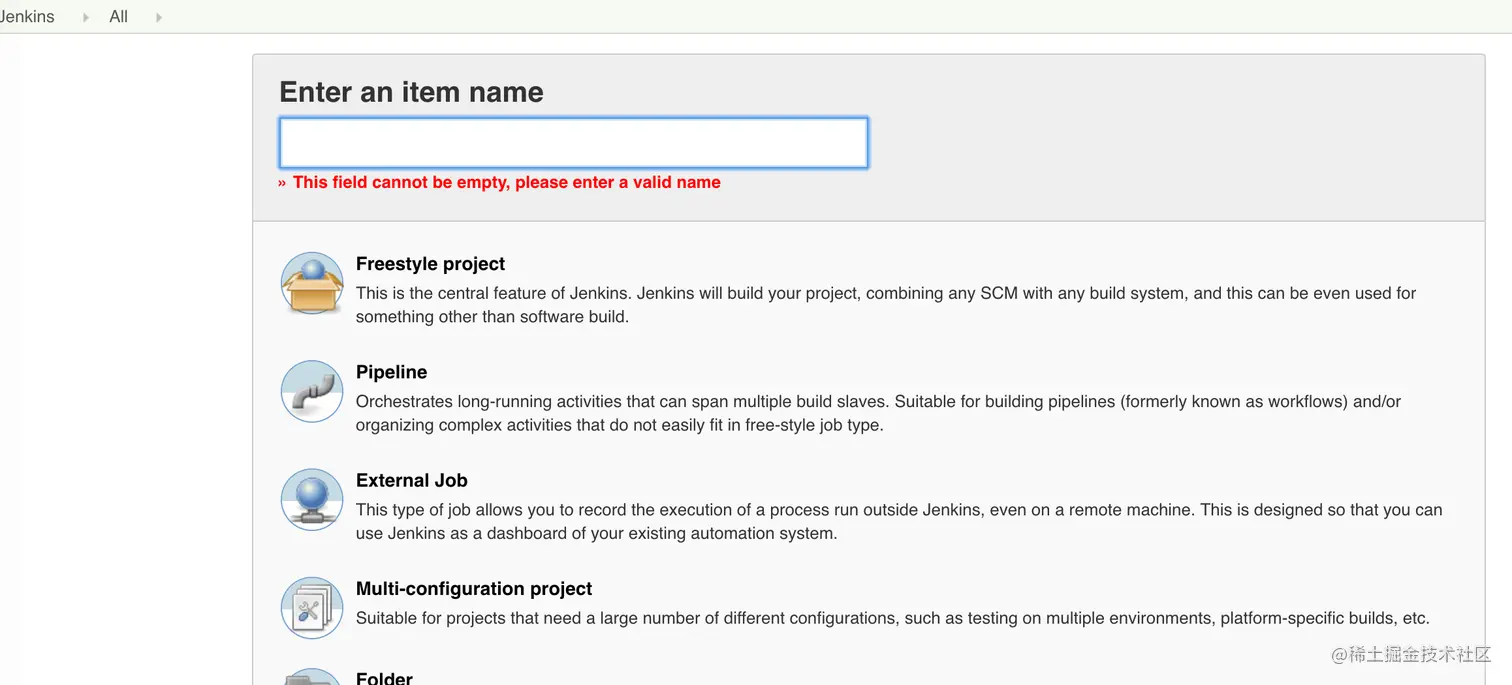Focus the item name input field

pos(573,142)
